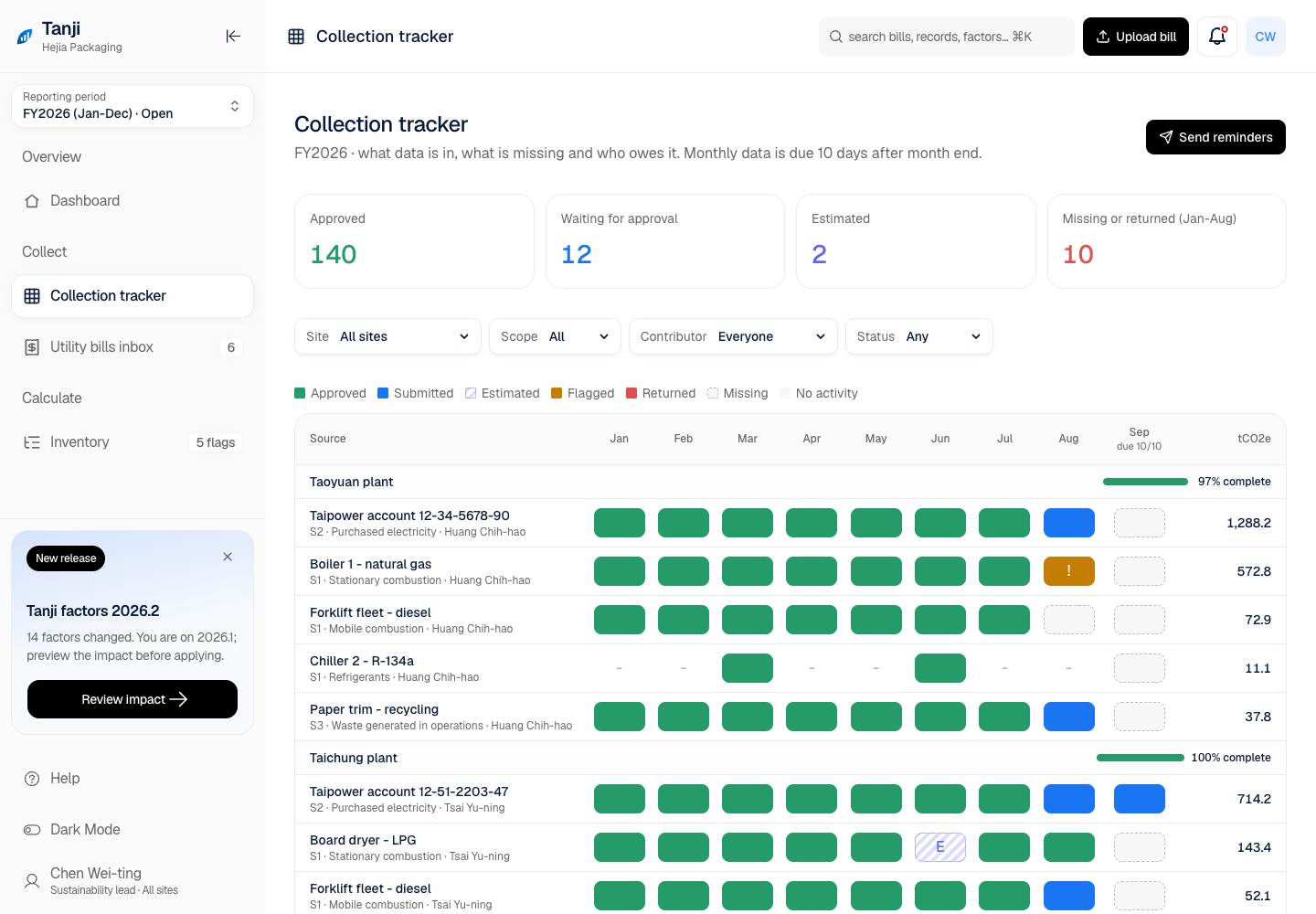The image size is (1316, 914).
Task: Open Help
Action: (133, 779)
